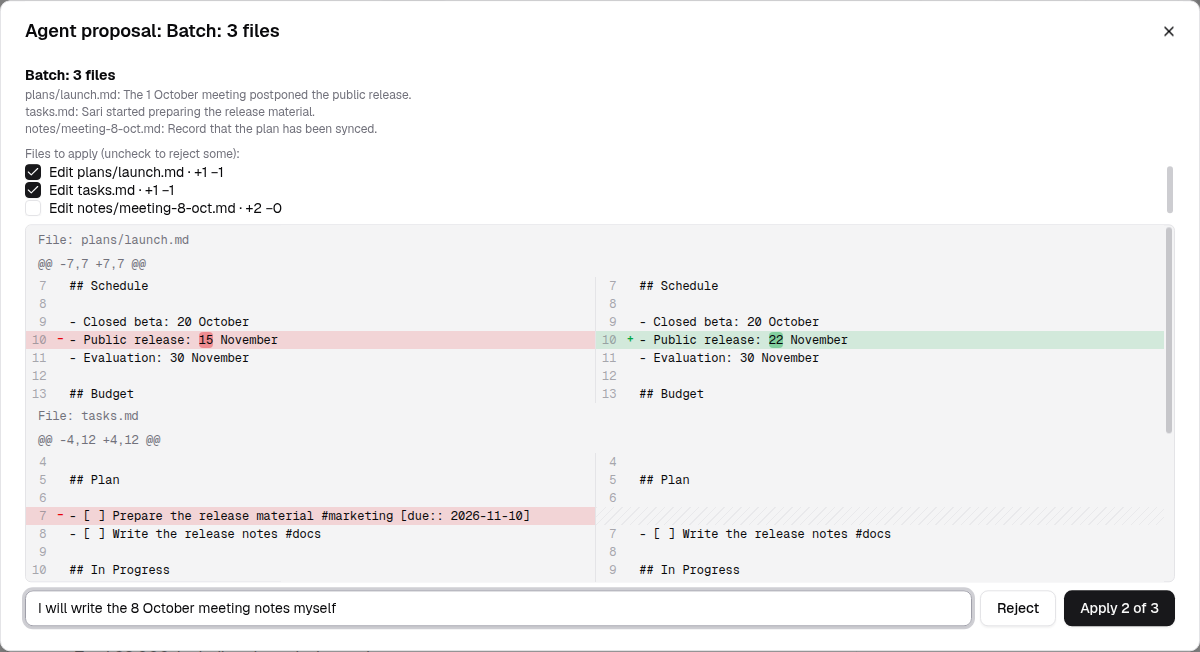
Task: Click the 'File: tasks.md' header
Action: click(x=88, y=416)
